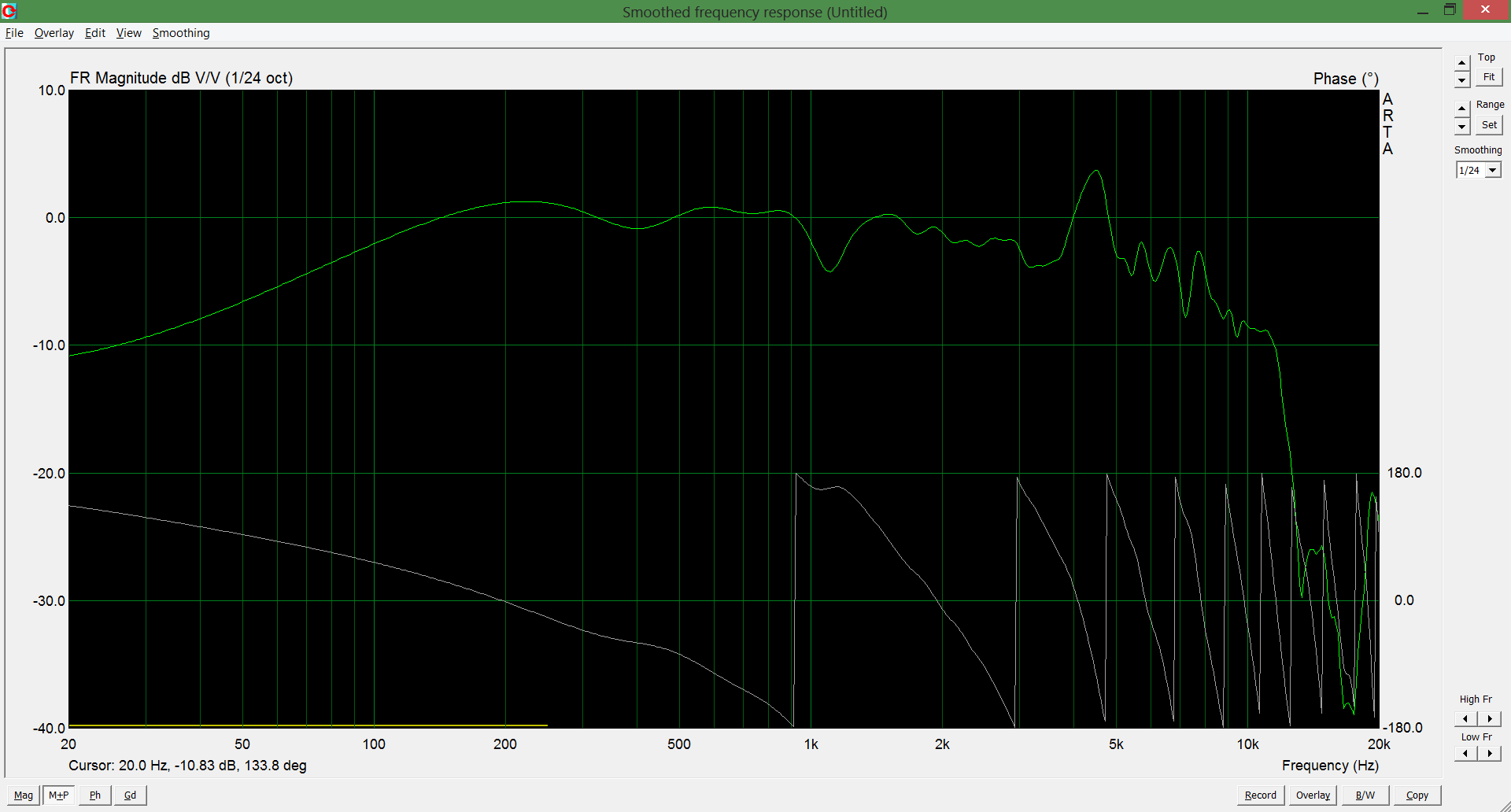Decrease range with Range down arrow
Screen dimensions: 1511x812
pos(1462,126)
